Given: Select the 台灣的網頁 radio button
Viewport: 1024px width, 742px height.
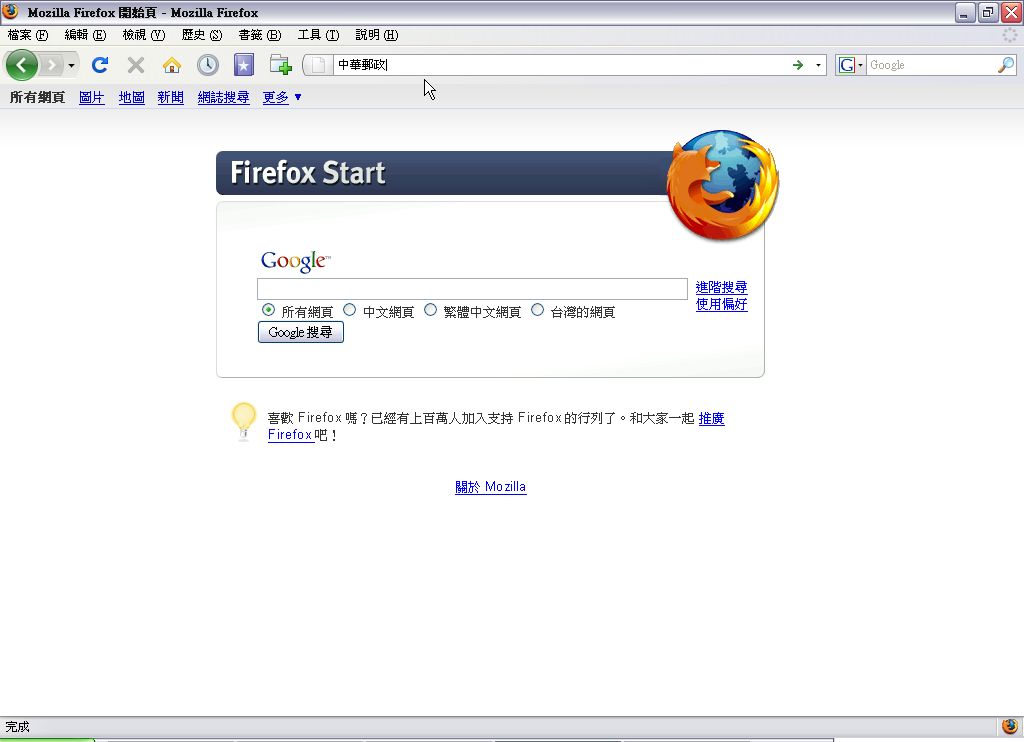Looking at the screenshot, I should coord(537,310).
